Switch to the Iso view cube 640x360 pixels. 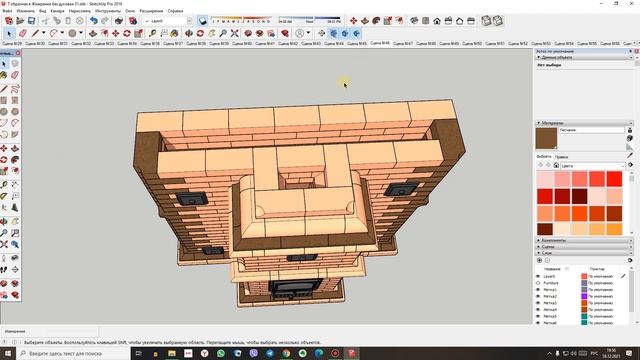point(414,20)
